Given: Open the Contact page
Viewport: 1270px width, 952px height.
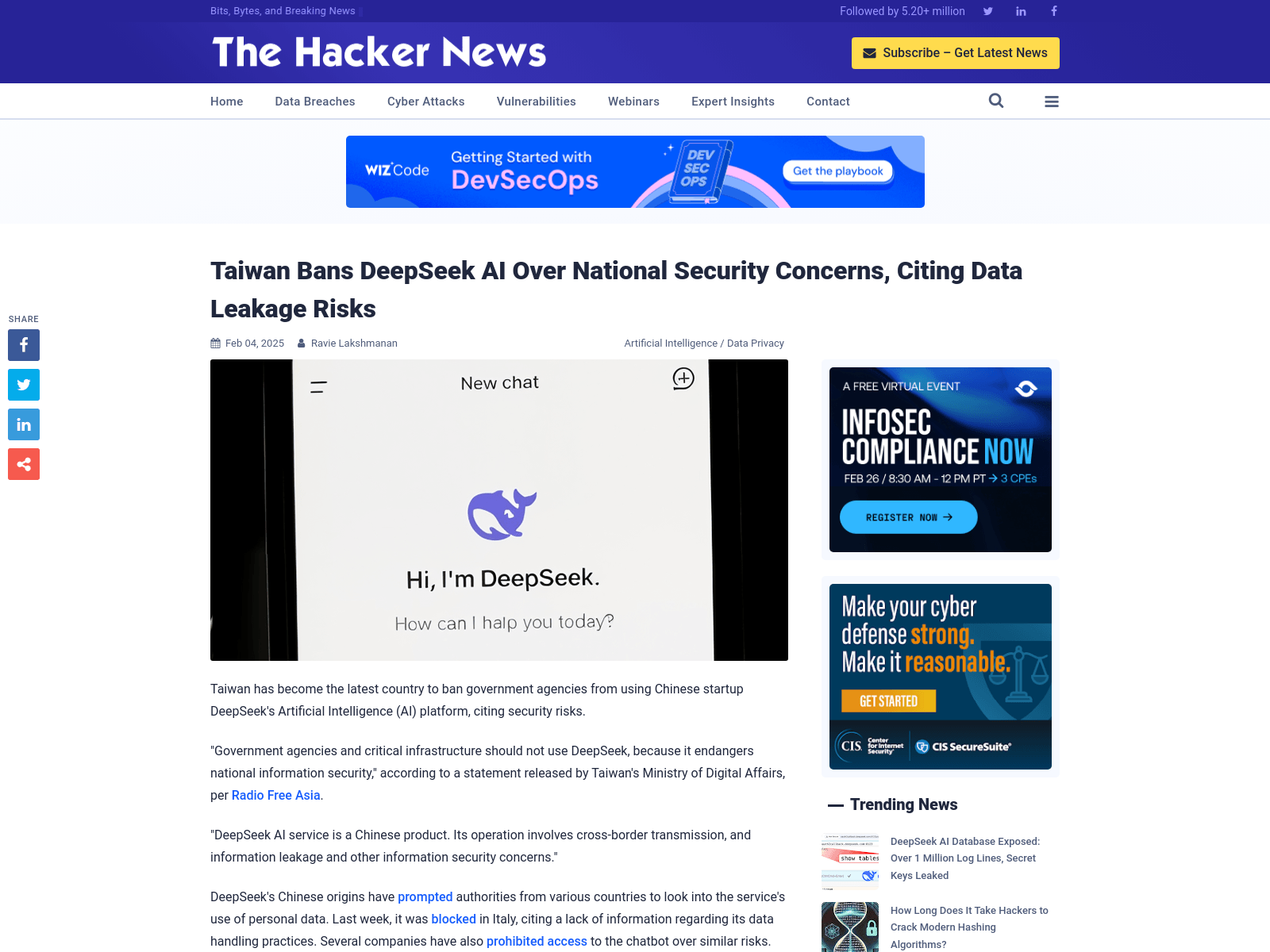Looking at the screenshot, I should (x=828, y=102).
